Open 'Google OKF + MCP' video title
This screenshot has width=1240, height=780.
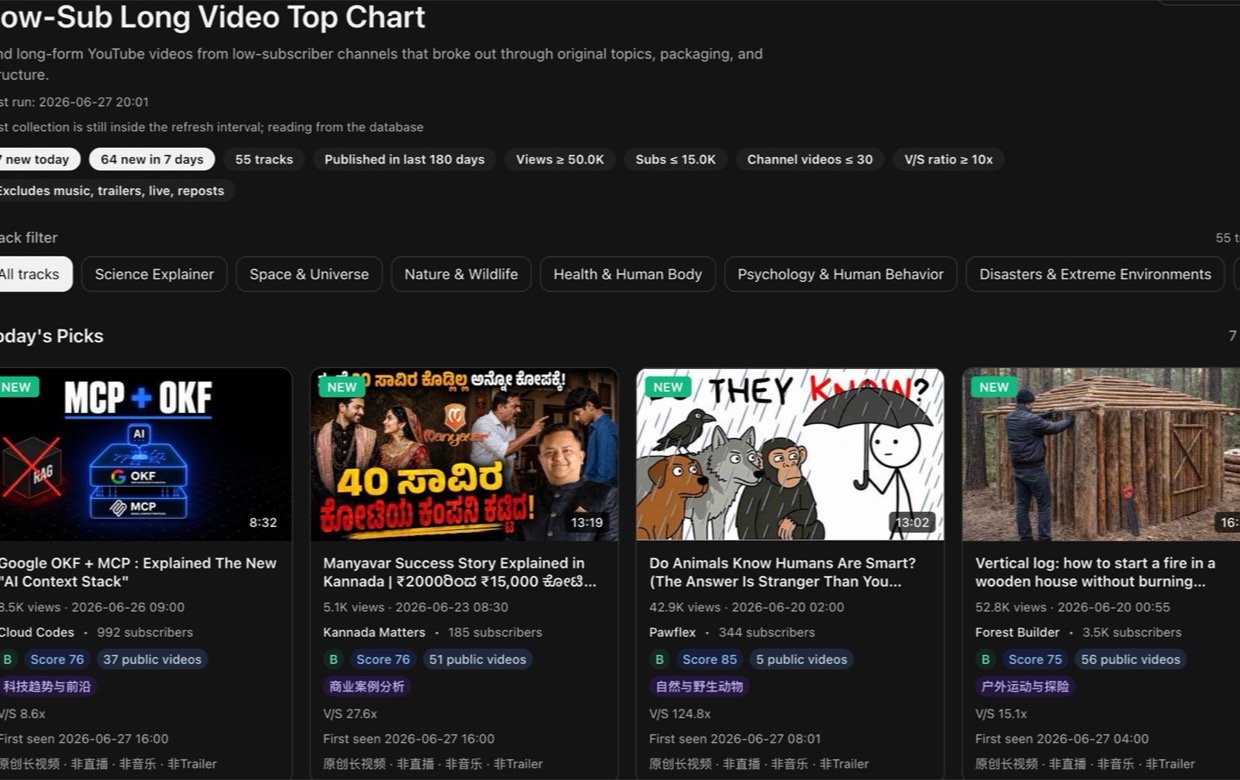click(137, 572)
